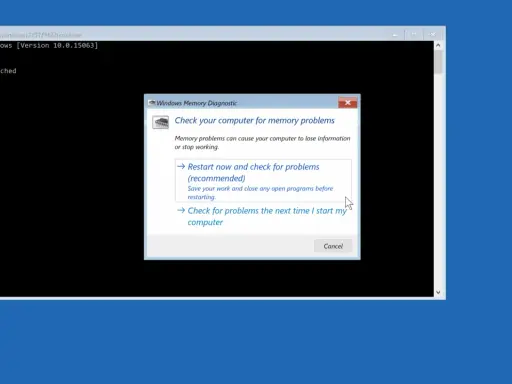Choose Restart now and check for problems
Image resolution: width=512 pixels, height=384 pixels.
(263, 181)
